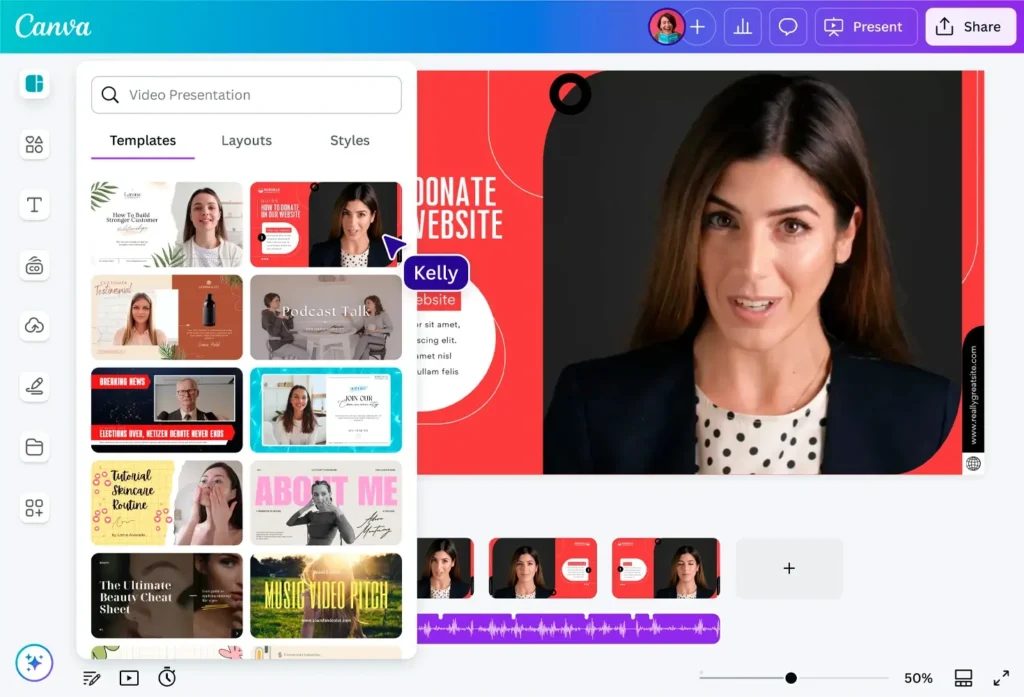Open the clip duration timer
This screenshot has width=1024, height=697.
(x=166, y=677)
